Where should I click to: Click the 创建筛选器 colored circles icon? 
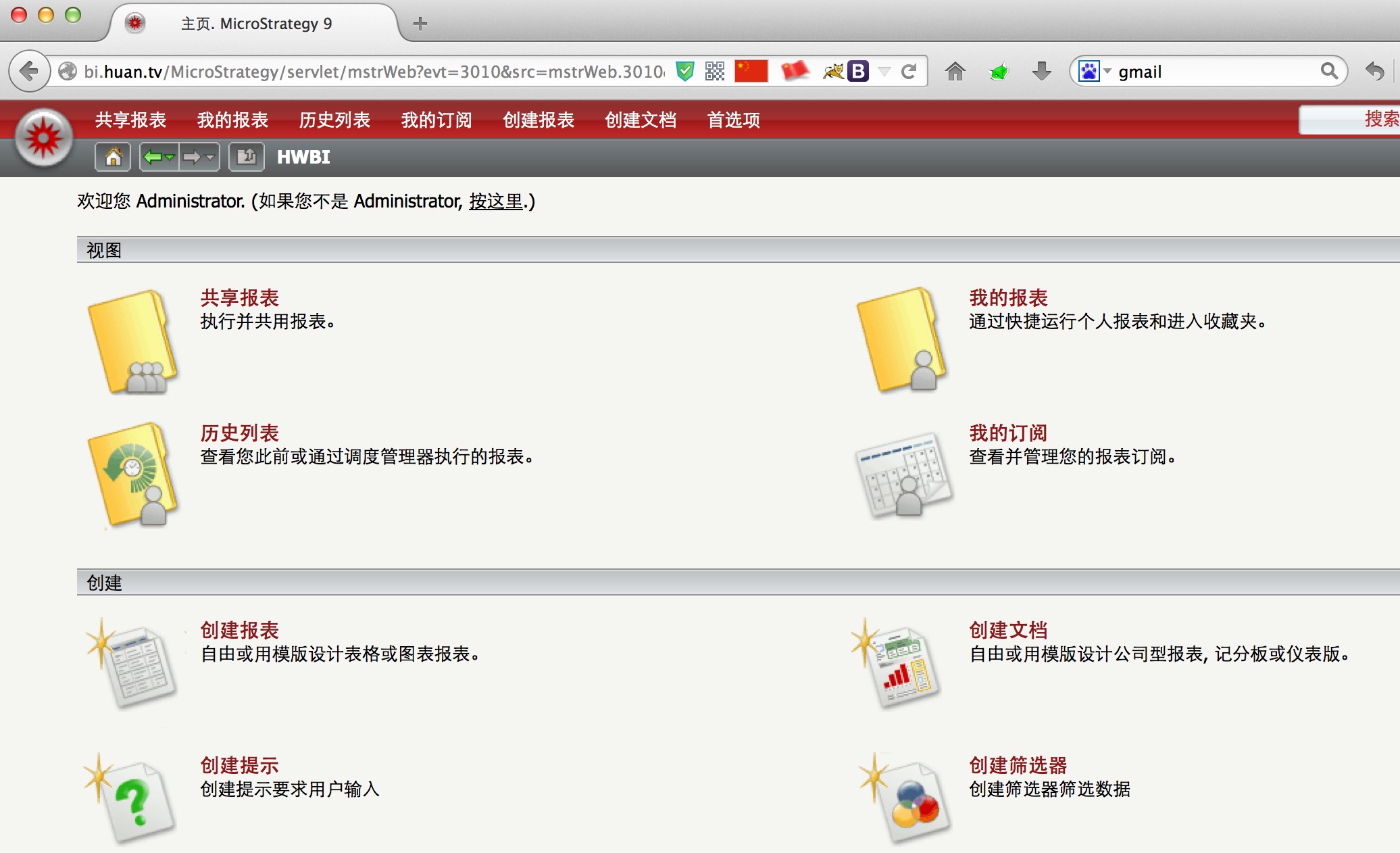coord(905,798)
